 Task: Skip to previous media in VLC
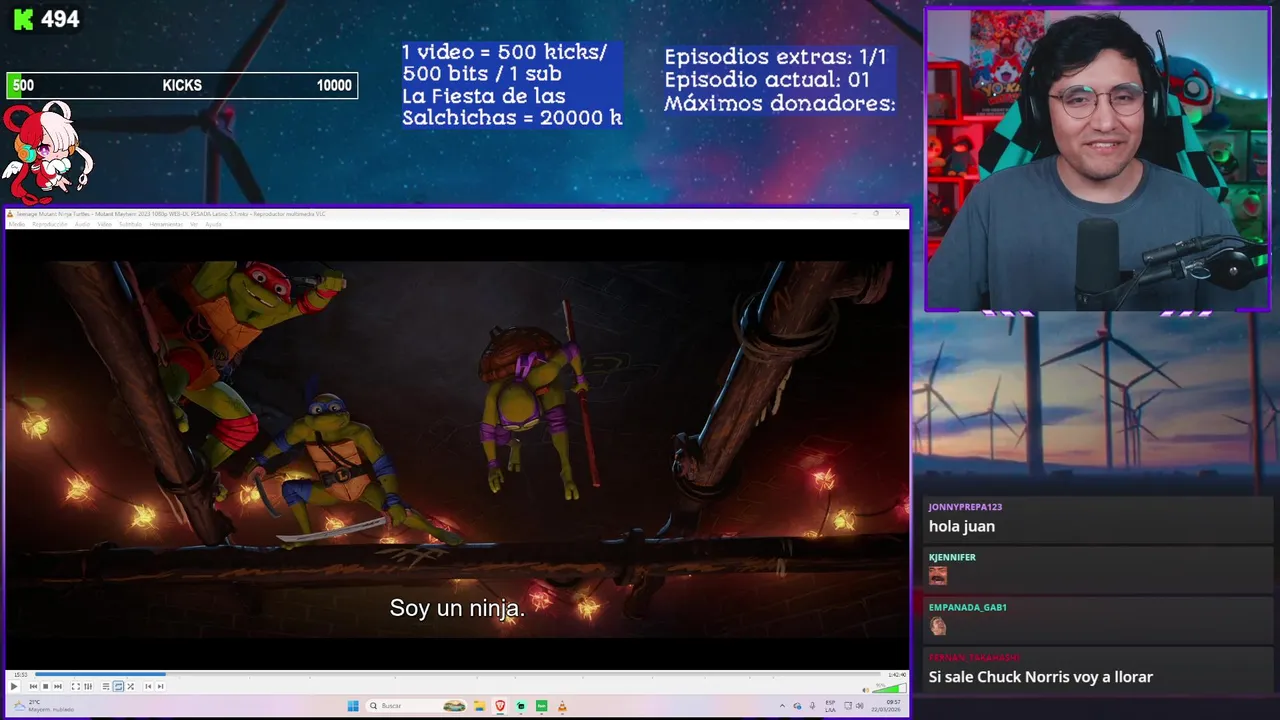[33, 686]
